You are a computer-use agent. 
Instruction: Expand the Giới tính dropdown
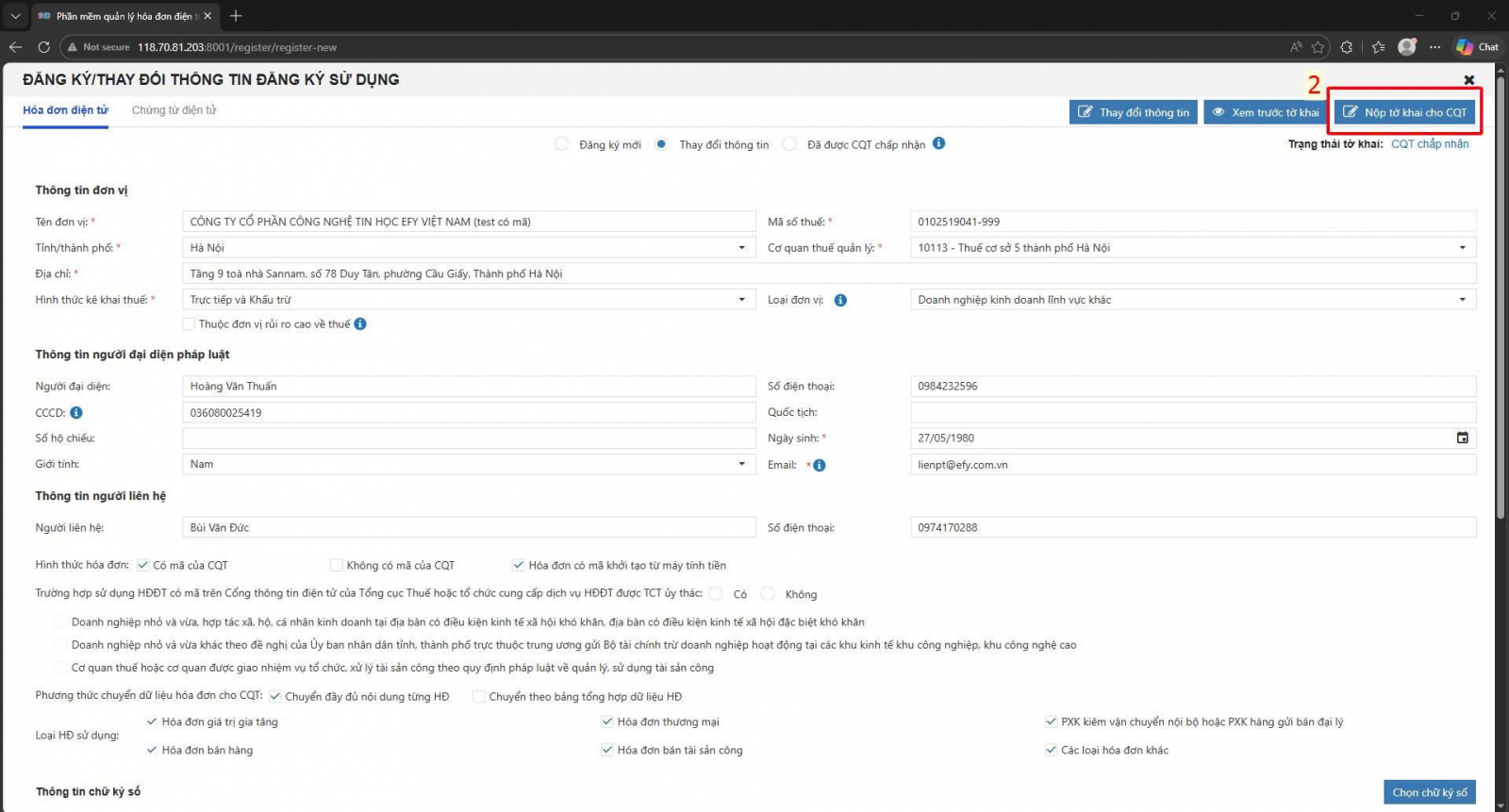[x=469, y=464]
